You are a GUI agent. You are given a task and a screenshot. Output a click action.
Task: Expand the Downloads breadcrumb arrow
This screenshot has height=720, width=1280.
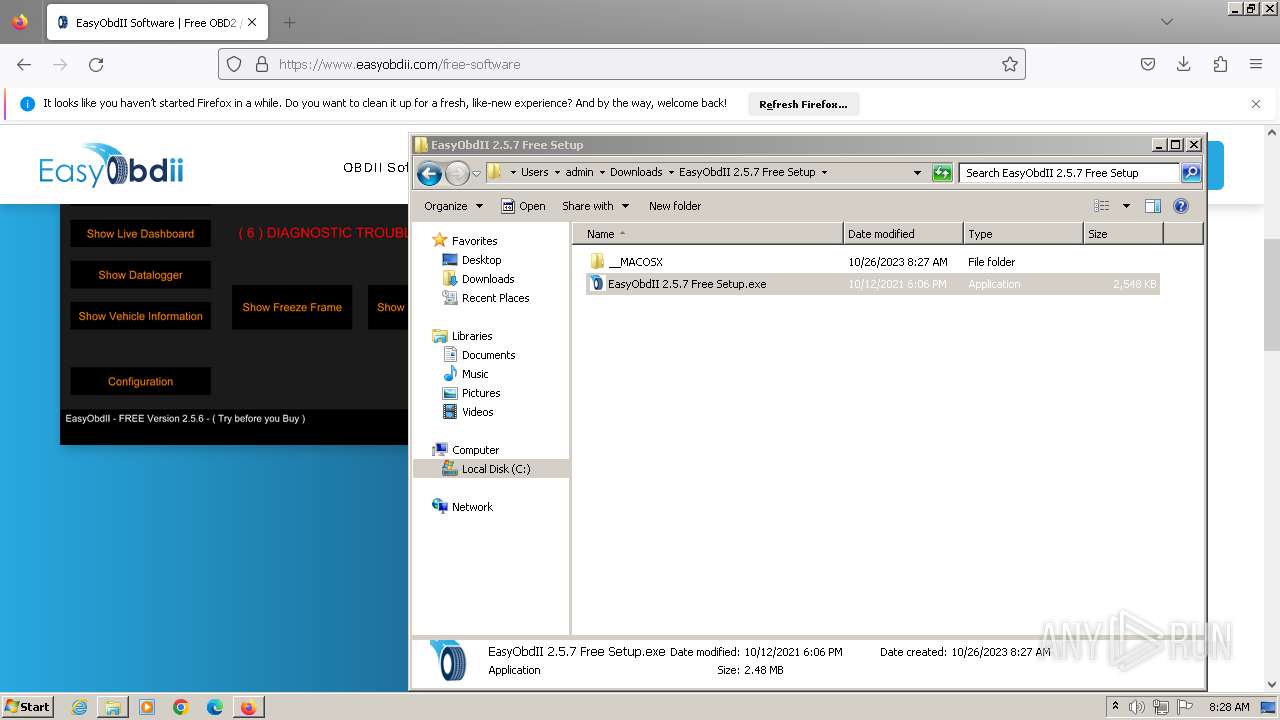pos(671,172)
